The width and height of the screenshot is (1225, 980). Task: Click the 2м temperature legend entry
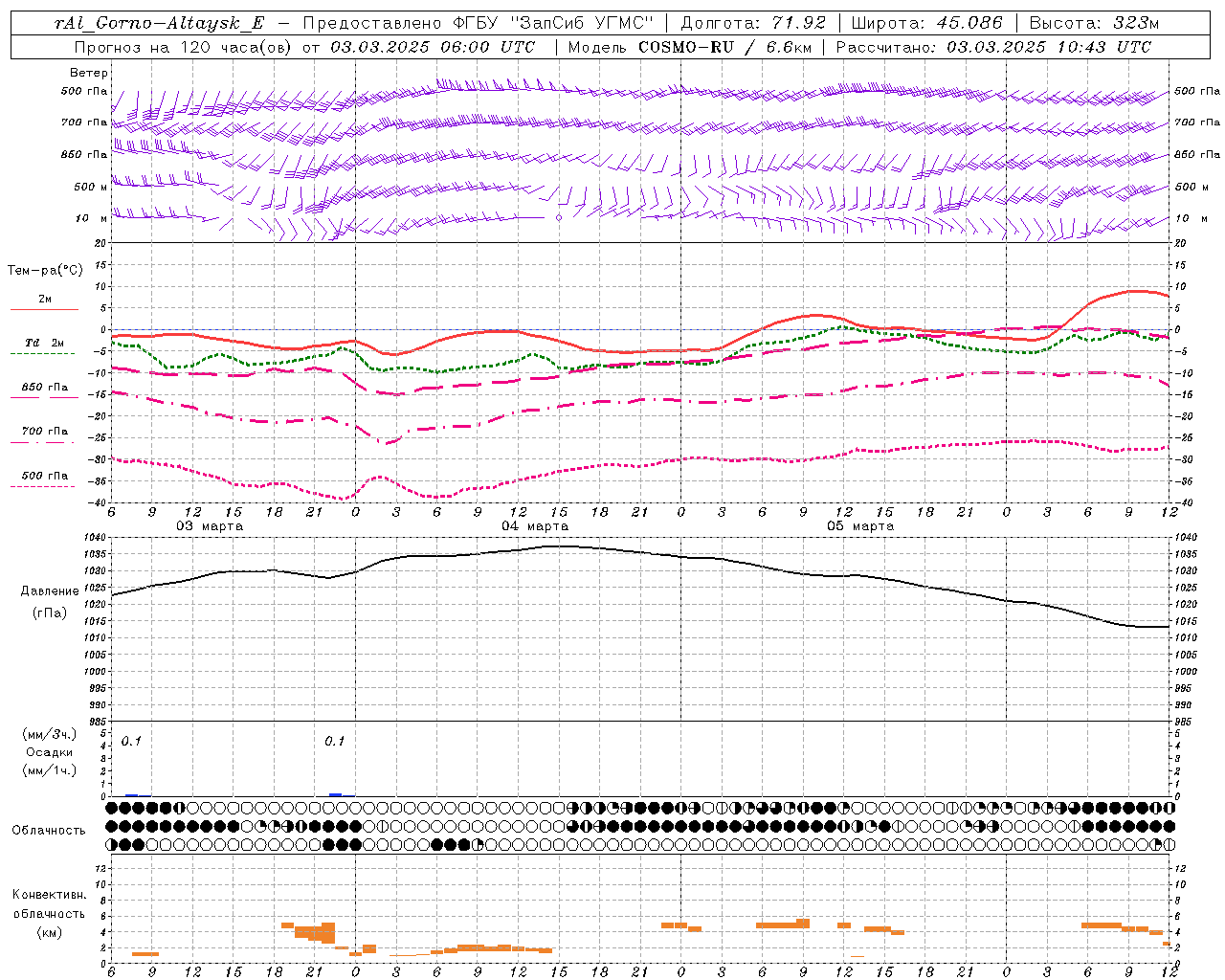tap(45, 300)
